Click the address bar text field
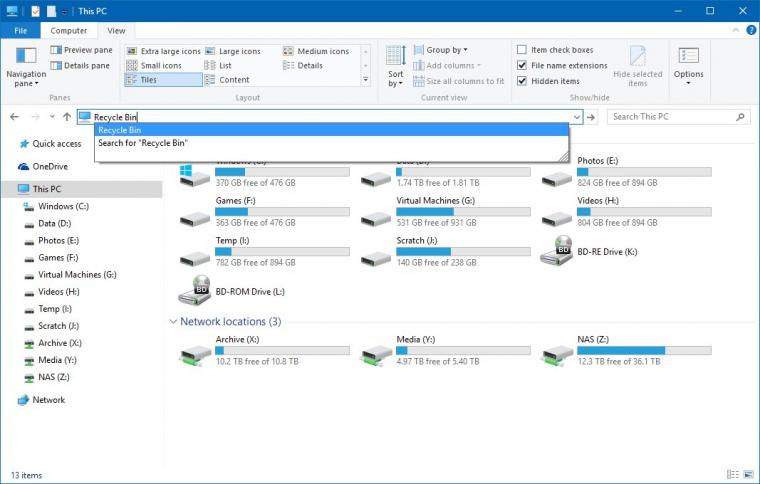Image resolution: width=760 pixels, height=484 pixels. click(330, 117)
